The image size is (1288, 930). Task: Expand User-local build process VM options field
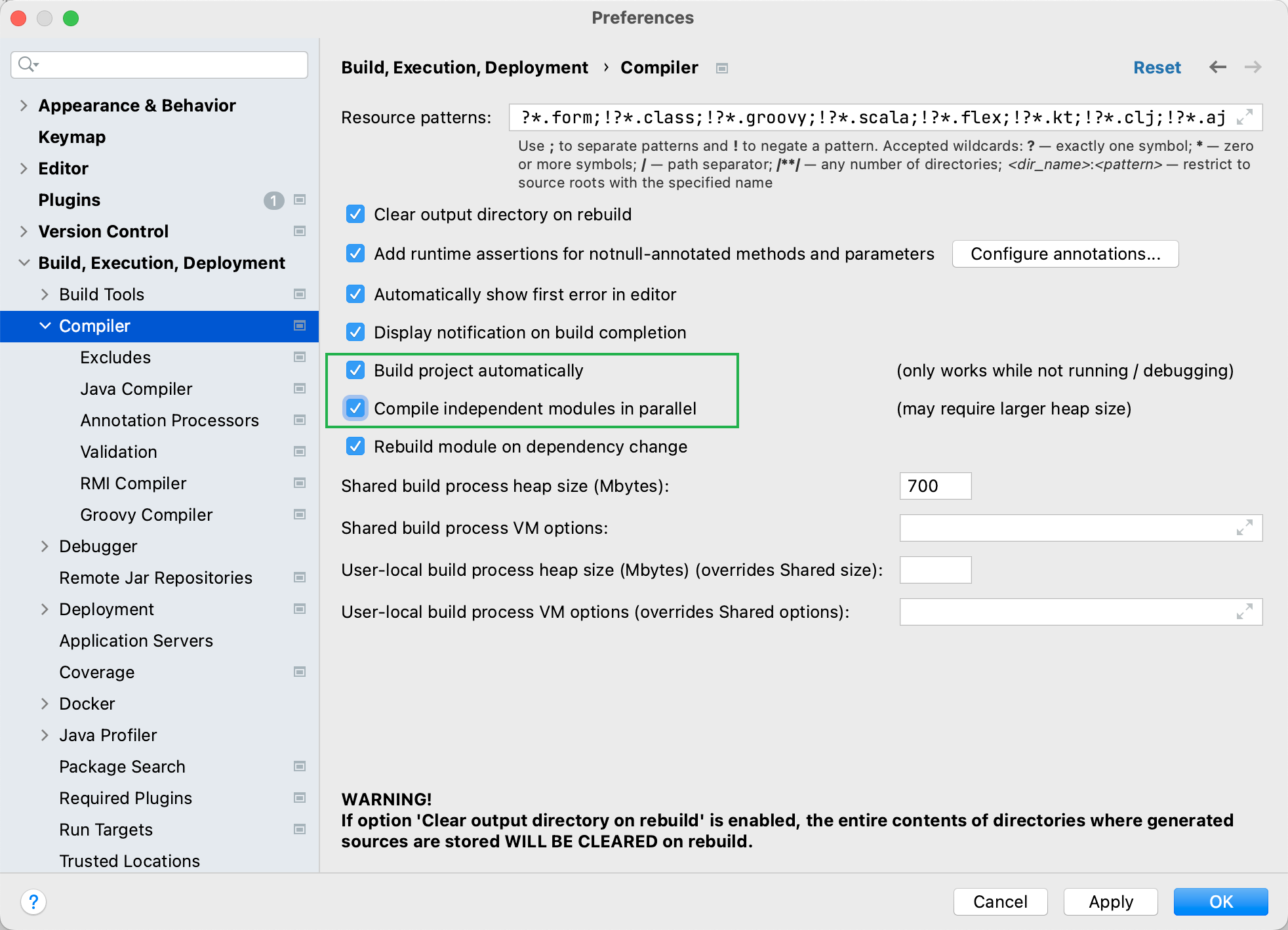tap(1244, 611)
